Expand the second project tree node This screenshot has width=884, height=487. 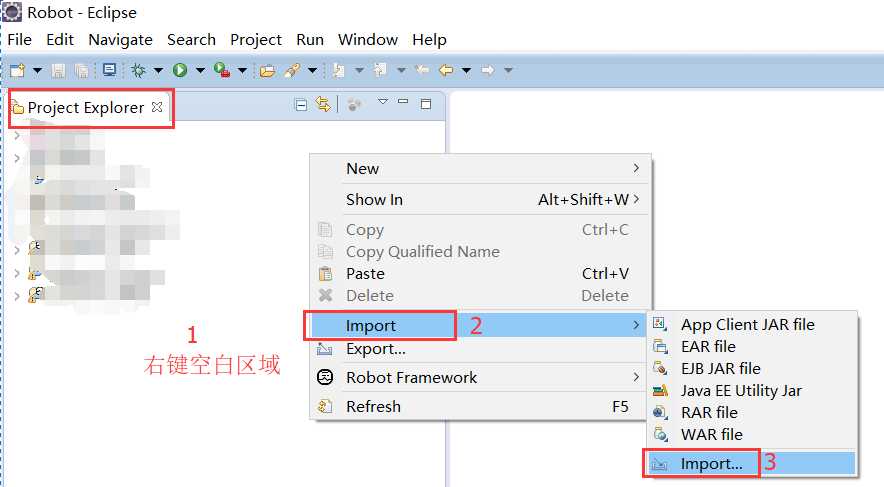pyautogui.click(x=17, y=158)
